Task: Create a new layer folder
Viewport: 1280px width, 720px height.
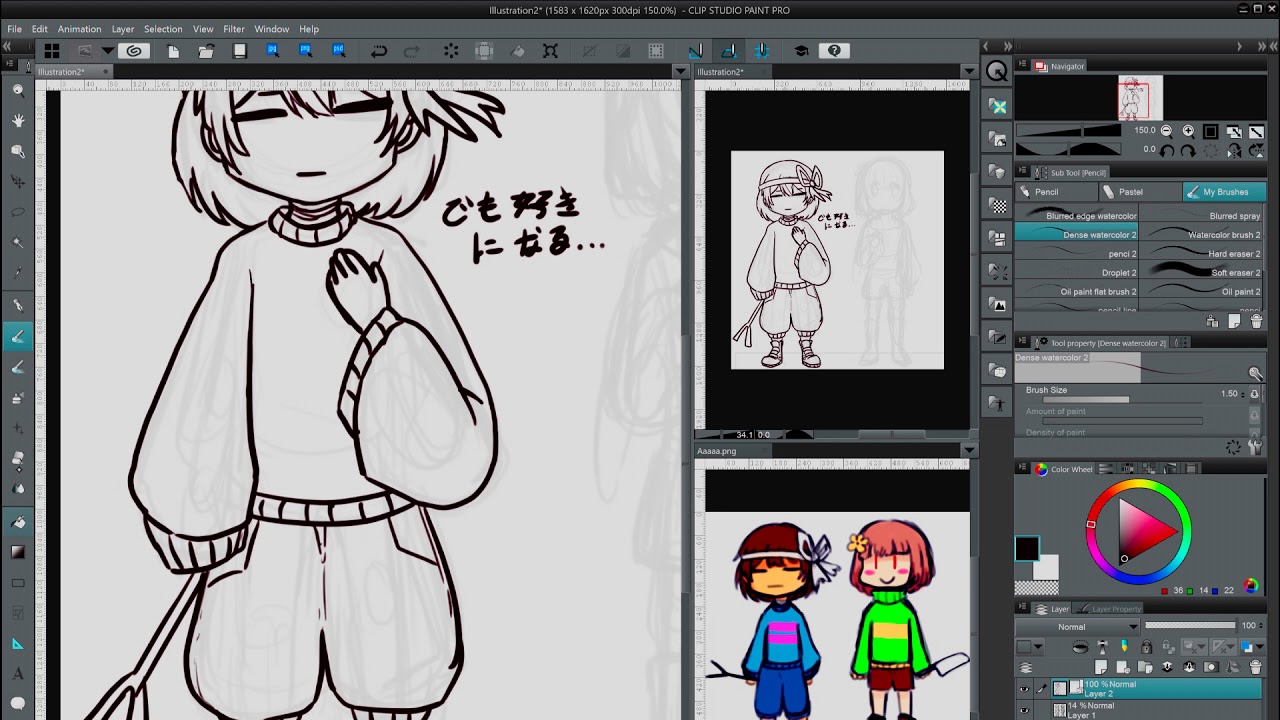Action: [1145, 667]
